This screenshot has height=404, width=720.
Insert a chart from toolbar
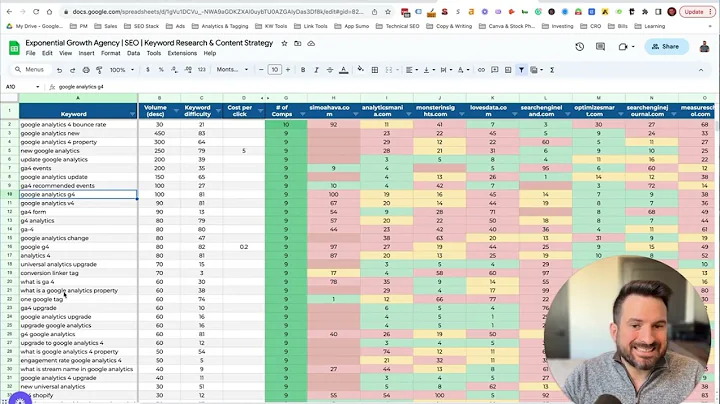(508, 70)
